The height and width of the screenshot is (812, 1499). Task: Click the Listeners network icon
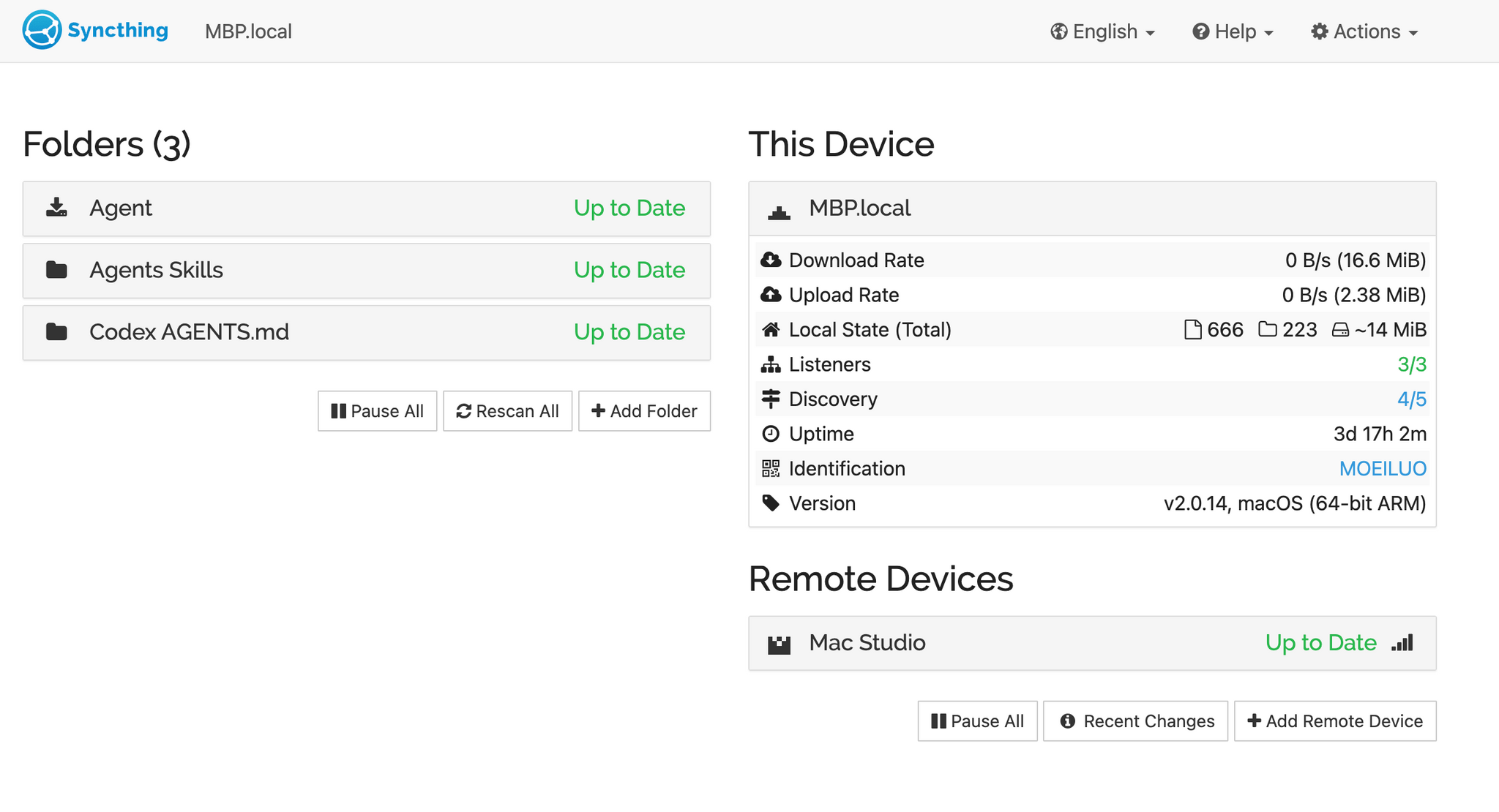771,364
